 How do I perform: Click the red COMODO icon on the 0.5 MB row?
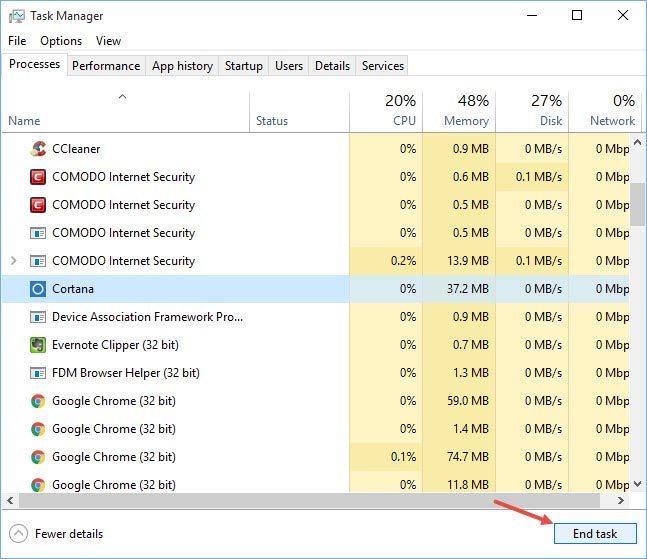point(38,205)
